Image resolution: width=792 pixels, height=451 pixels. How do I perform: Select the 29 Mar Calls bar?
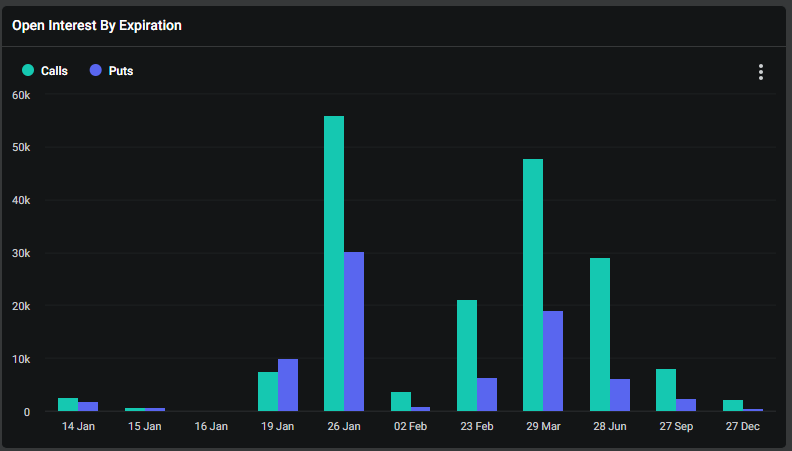point(533,285)
